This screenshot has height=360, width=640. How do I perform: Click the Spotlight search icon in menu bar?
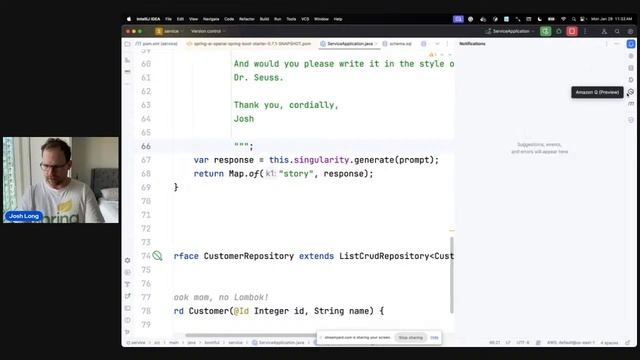[573, 19]
